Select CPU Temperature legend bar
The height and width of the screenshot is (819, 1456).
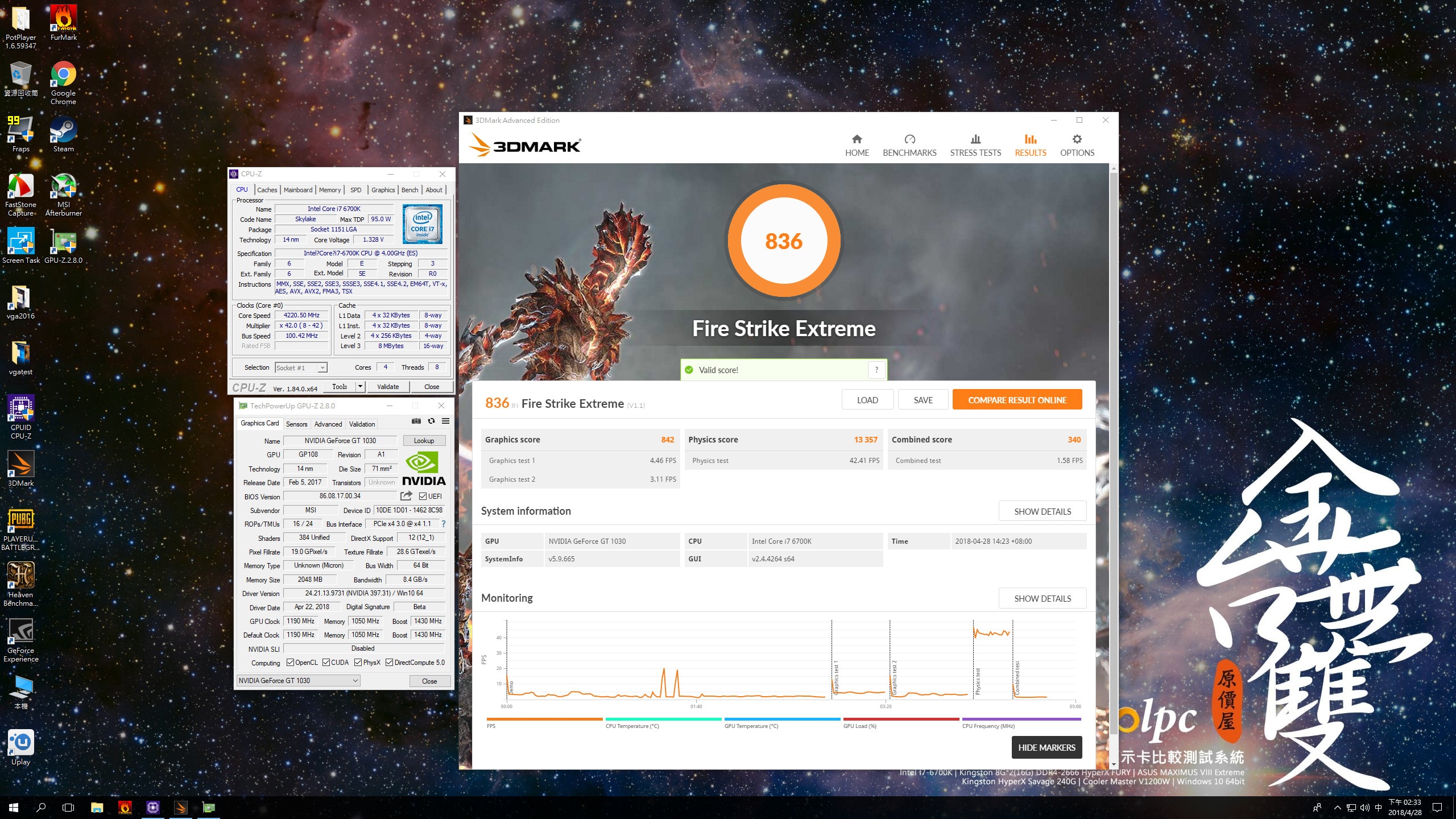coord(663,719)
